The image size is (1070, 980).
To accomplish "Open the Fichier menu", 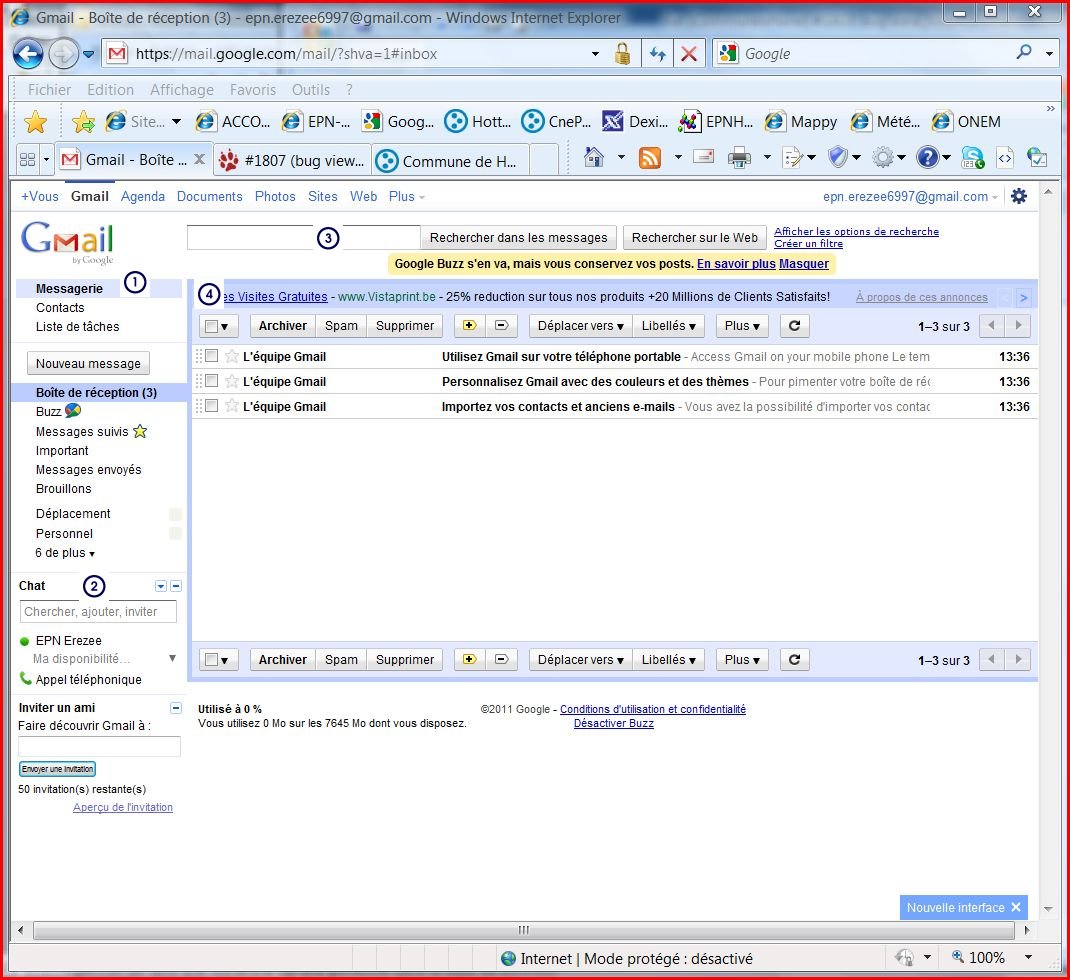I will point(49,90).
